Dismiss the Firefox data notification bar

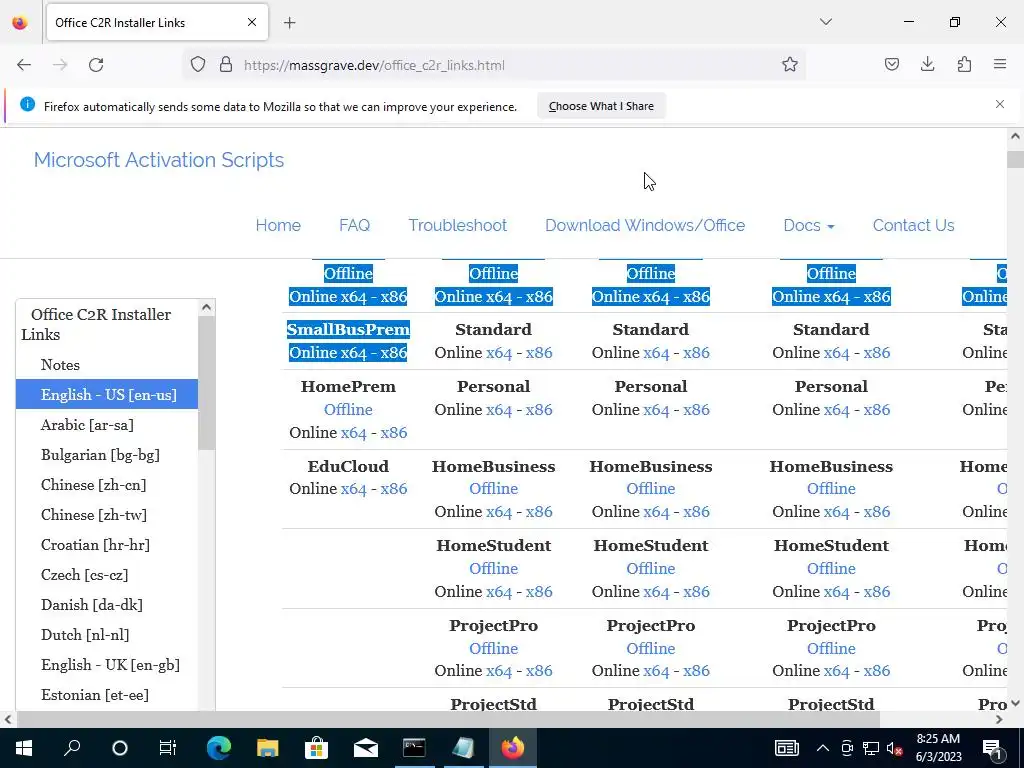click(1000, 104)
